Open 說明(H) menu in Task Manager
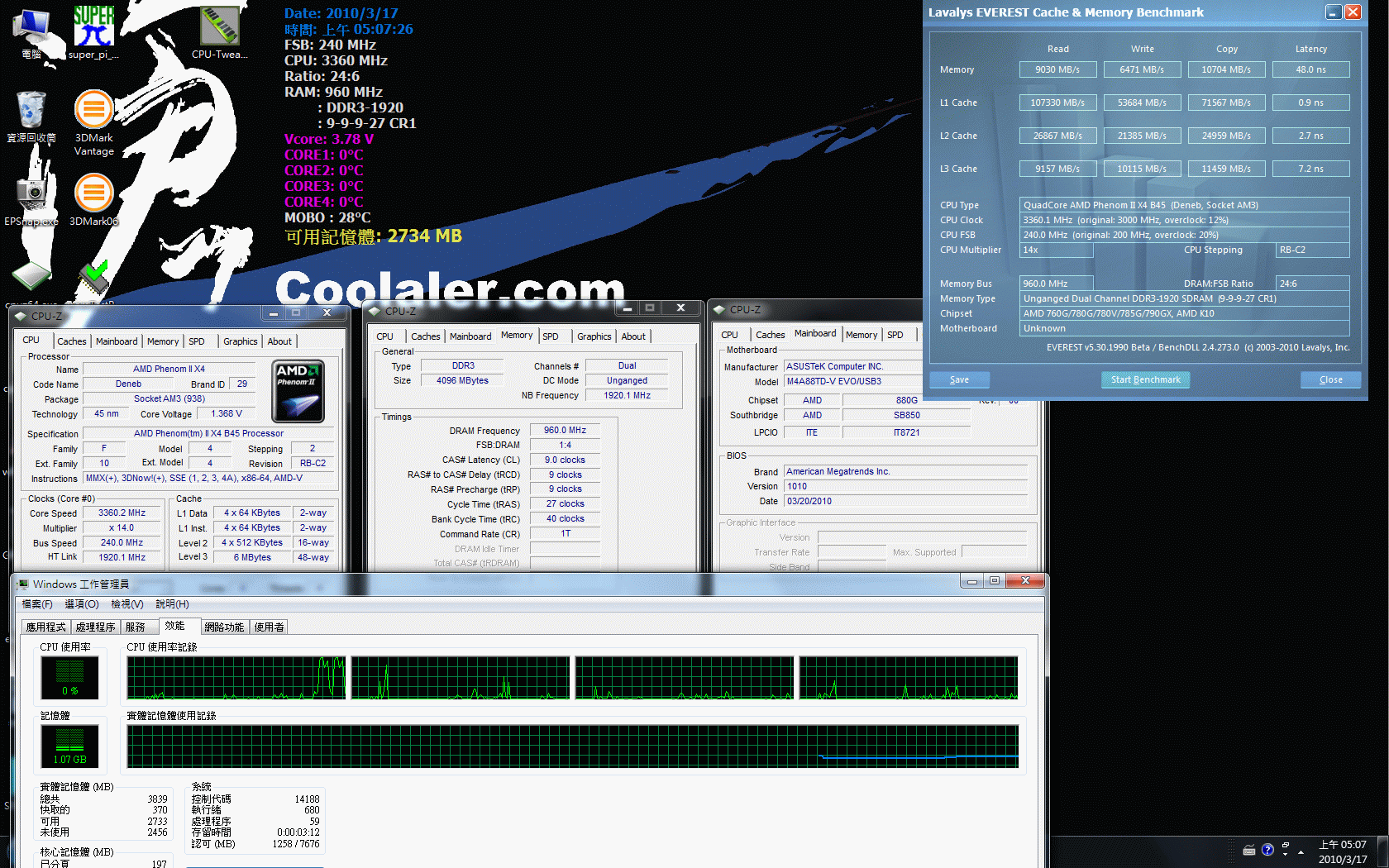 [x=172, y=604]
